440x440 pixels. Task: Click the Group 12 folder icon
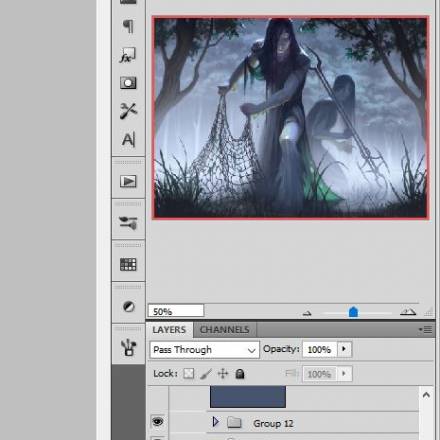pyautogui.click(x=234, y=422)
